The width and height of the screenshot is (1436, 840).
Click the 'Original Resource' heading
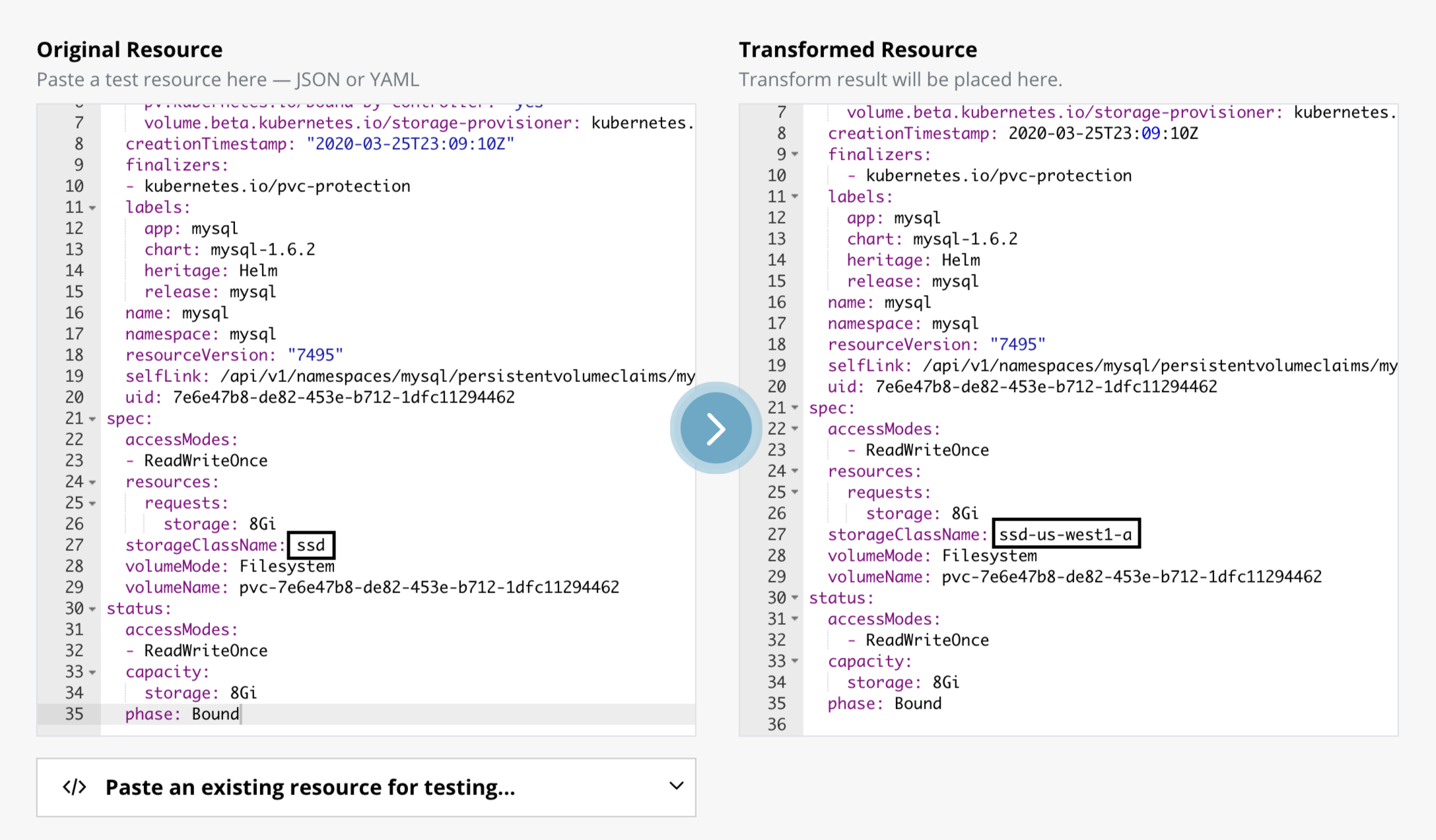(x=129, y=49)
